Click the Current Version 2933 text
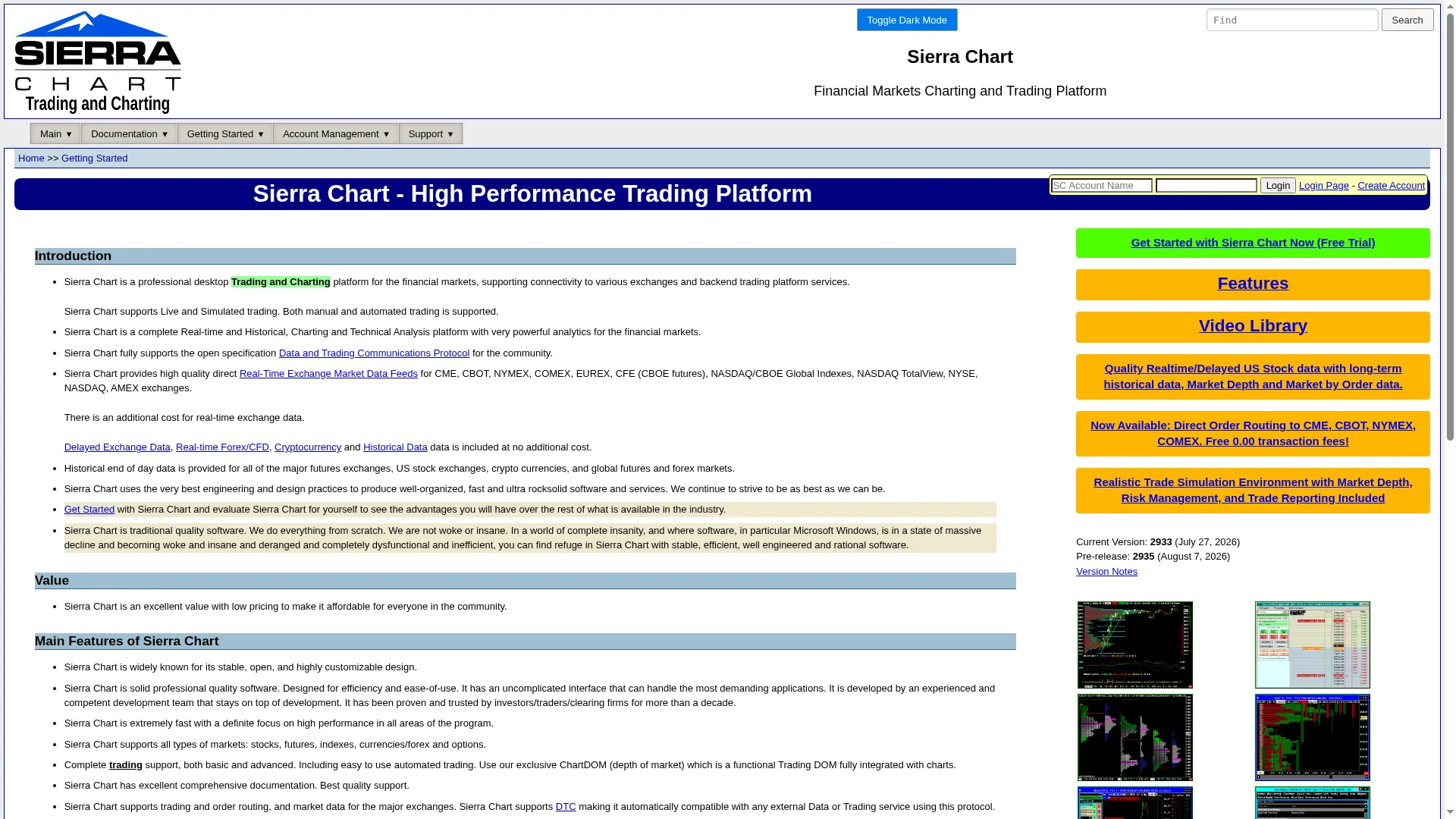Screen dimensions: 1456x819 tap(1158, 542)
